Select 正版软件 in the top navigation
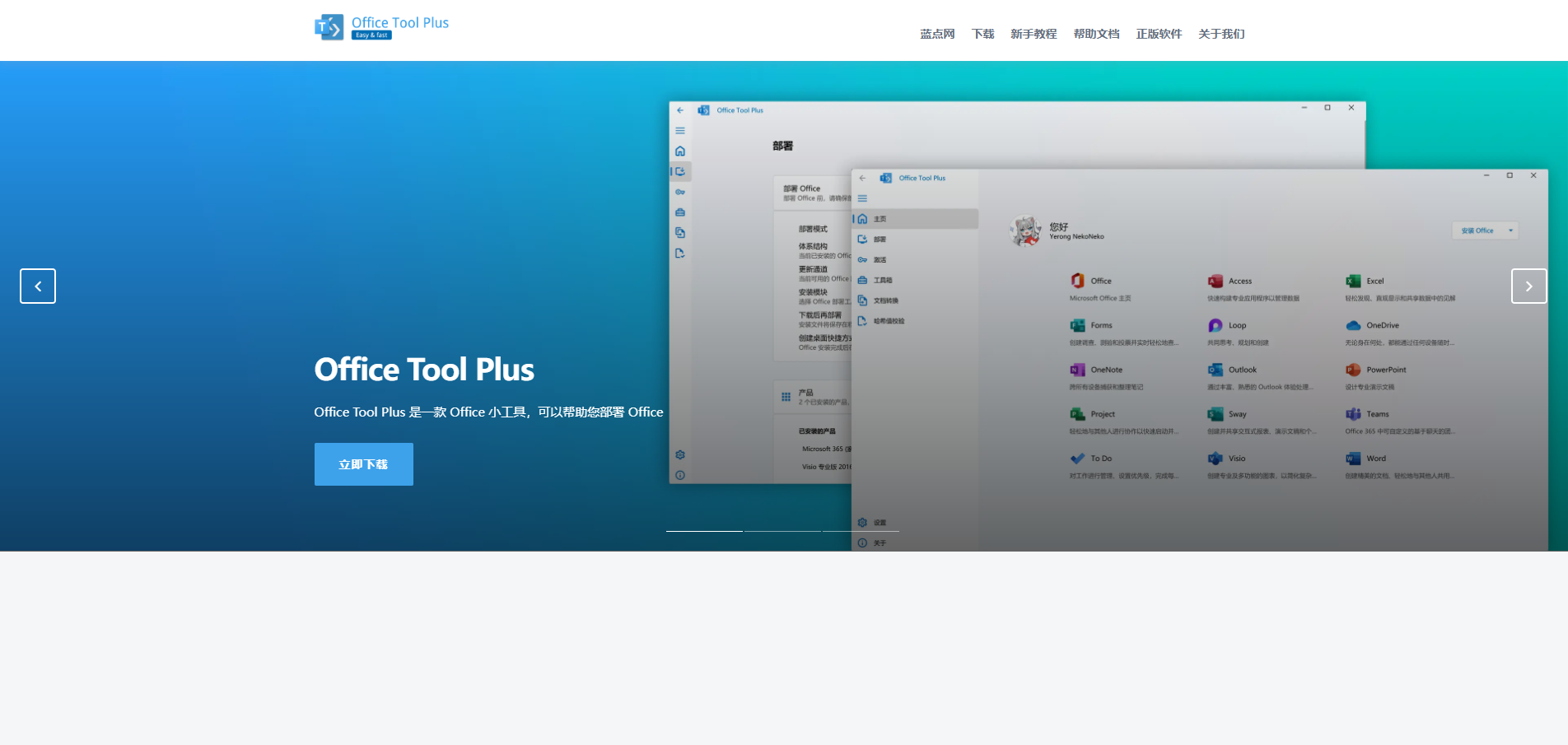This screenshot has width=1568, height=745. coord(1159,34)
